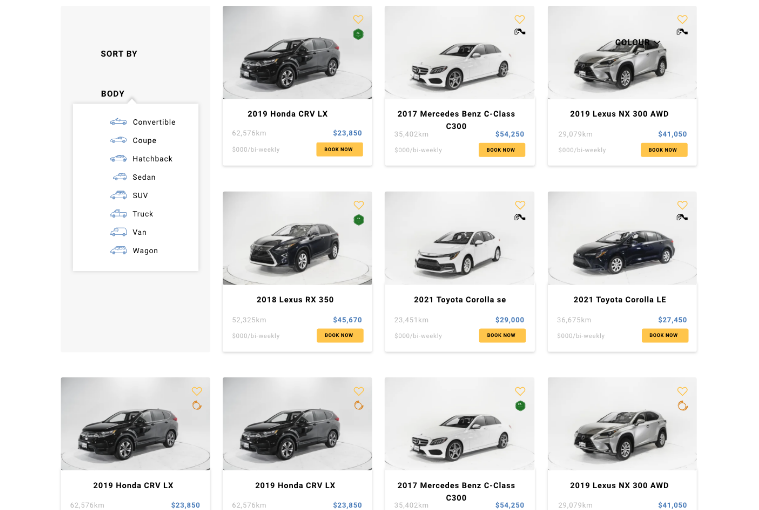Click the Truck silhouette icon
The width and height of the screenshot is (759, 510).
118,214
